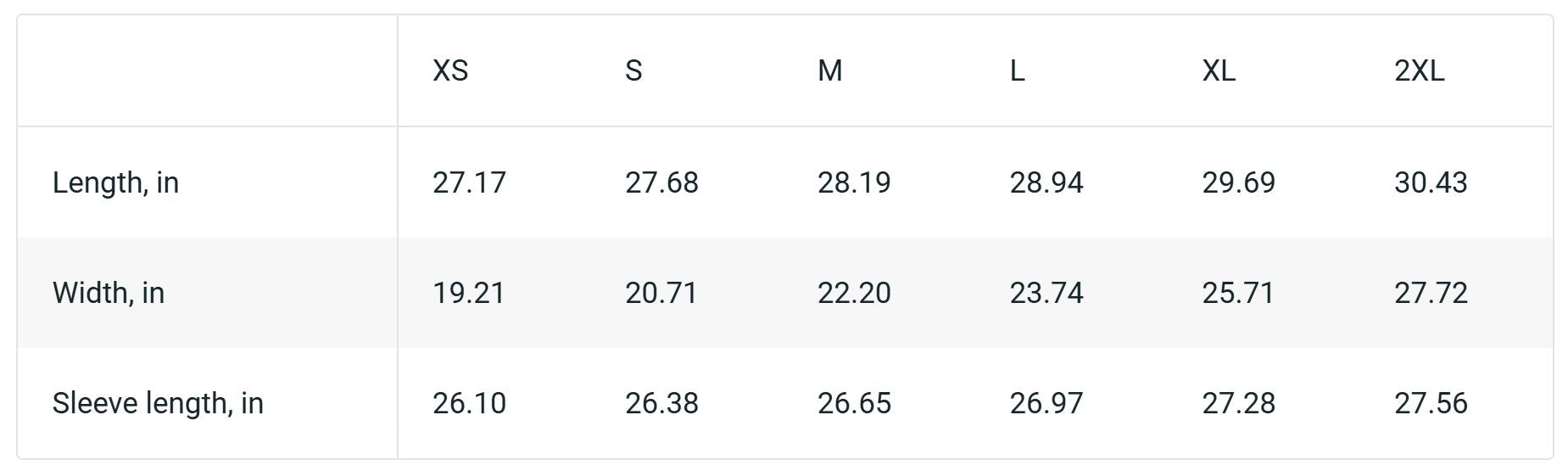This screenshot has height=471, width=1568.
Task: Select the 27.28 sleeve length for XL
Action: [x=1238, y=403]
